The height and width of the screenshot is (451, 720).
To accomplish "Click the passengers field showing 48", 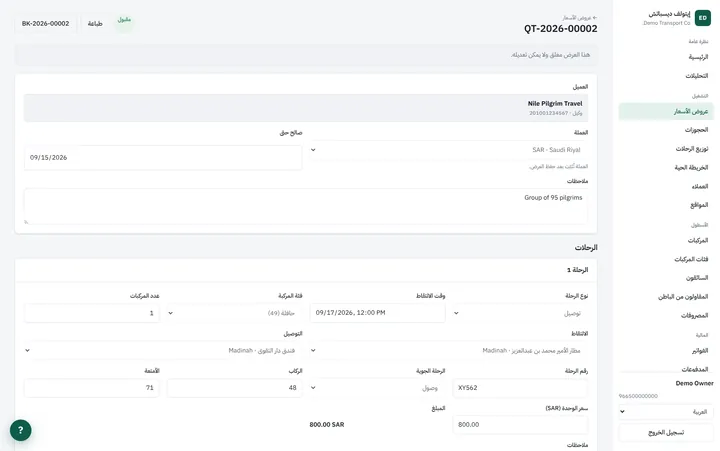I will click(x=235, y=388).
